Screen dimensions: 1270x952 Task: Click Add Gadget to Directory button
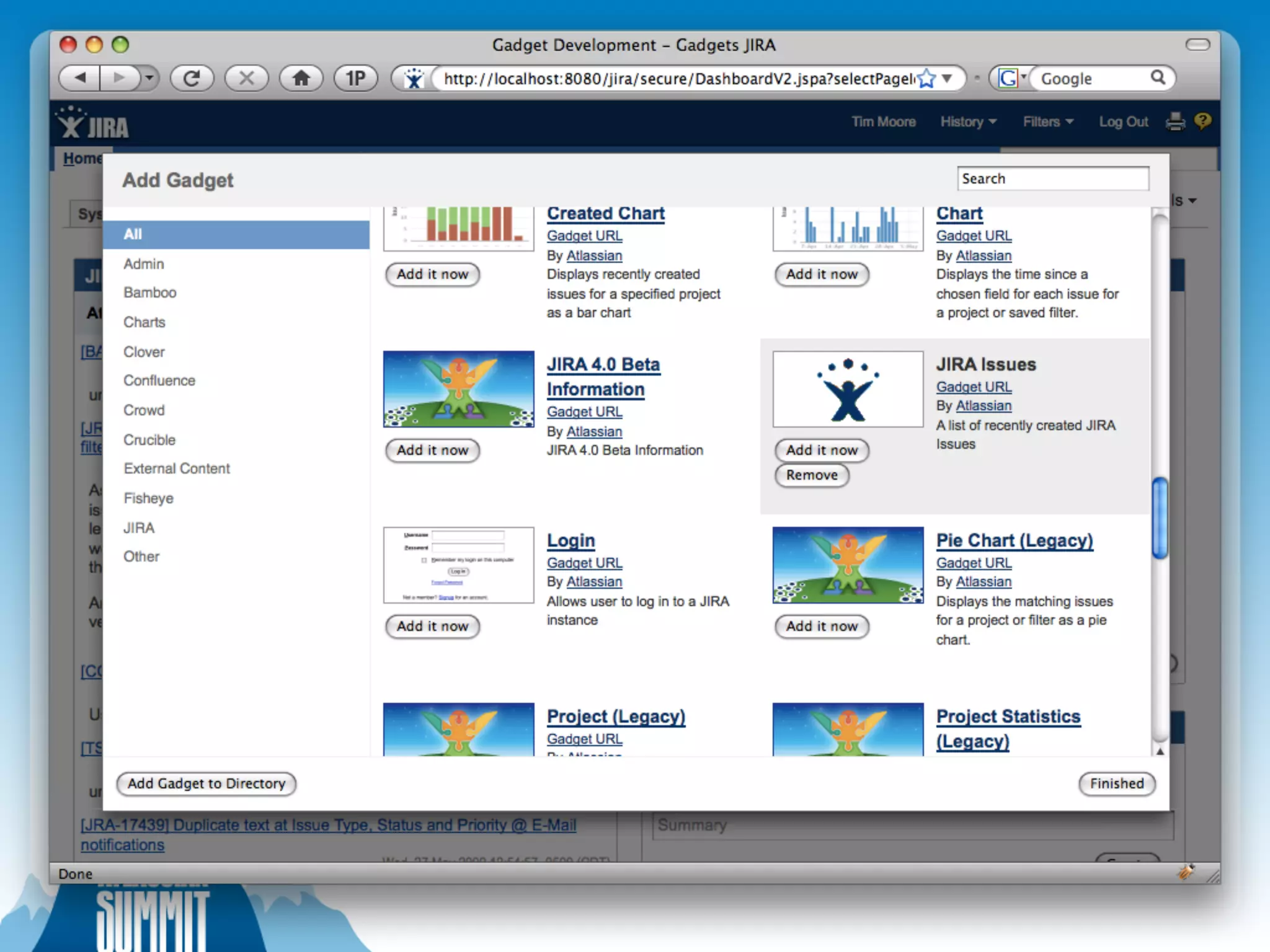coord(206,783)
